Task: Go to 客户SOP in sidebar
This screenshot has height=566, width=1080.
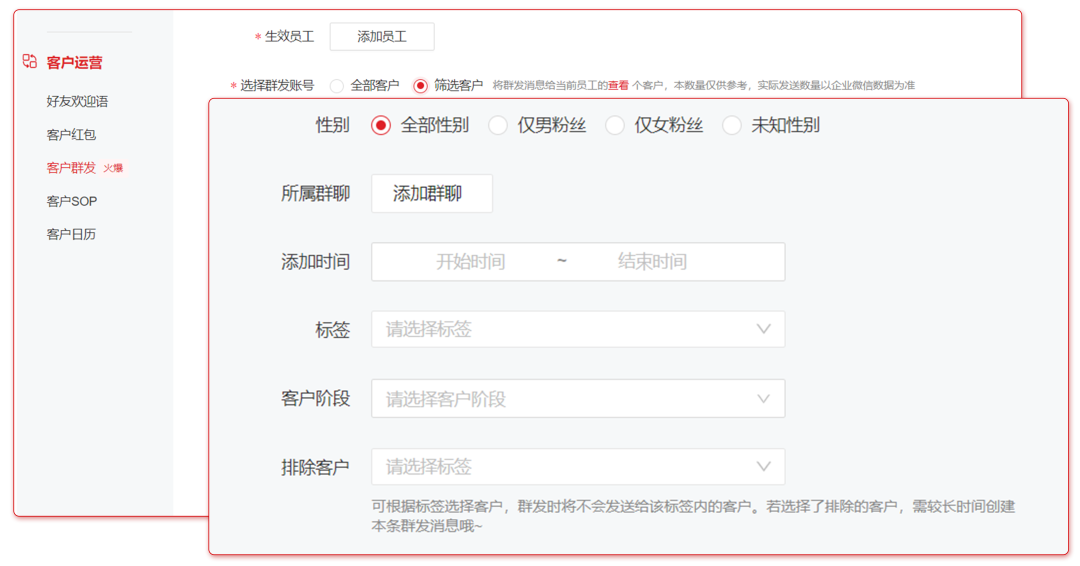Action: coord(72,201)
